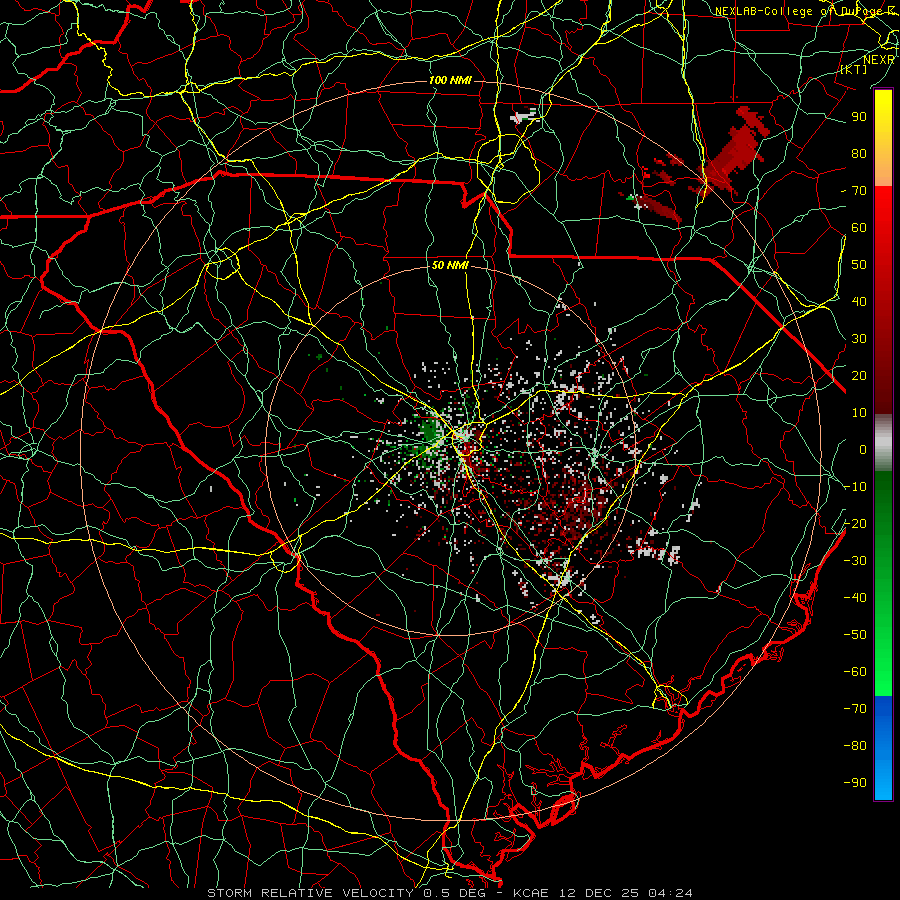Click the 90 value on the velocity scale
Image resolution: width=900 pixels, height=900 pixels.
859,117
